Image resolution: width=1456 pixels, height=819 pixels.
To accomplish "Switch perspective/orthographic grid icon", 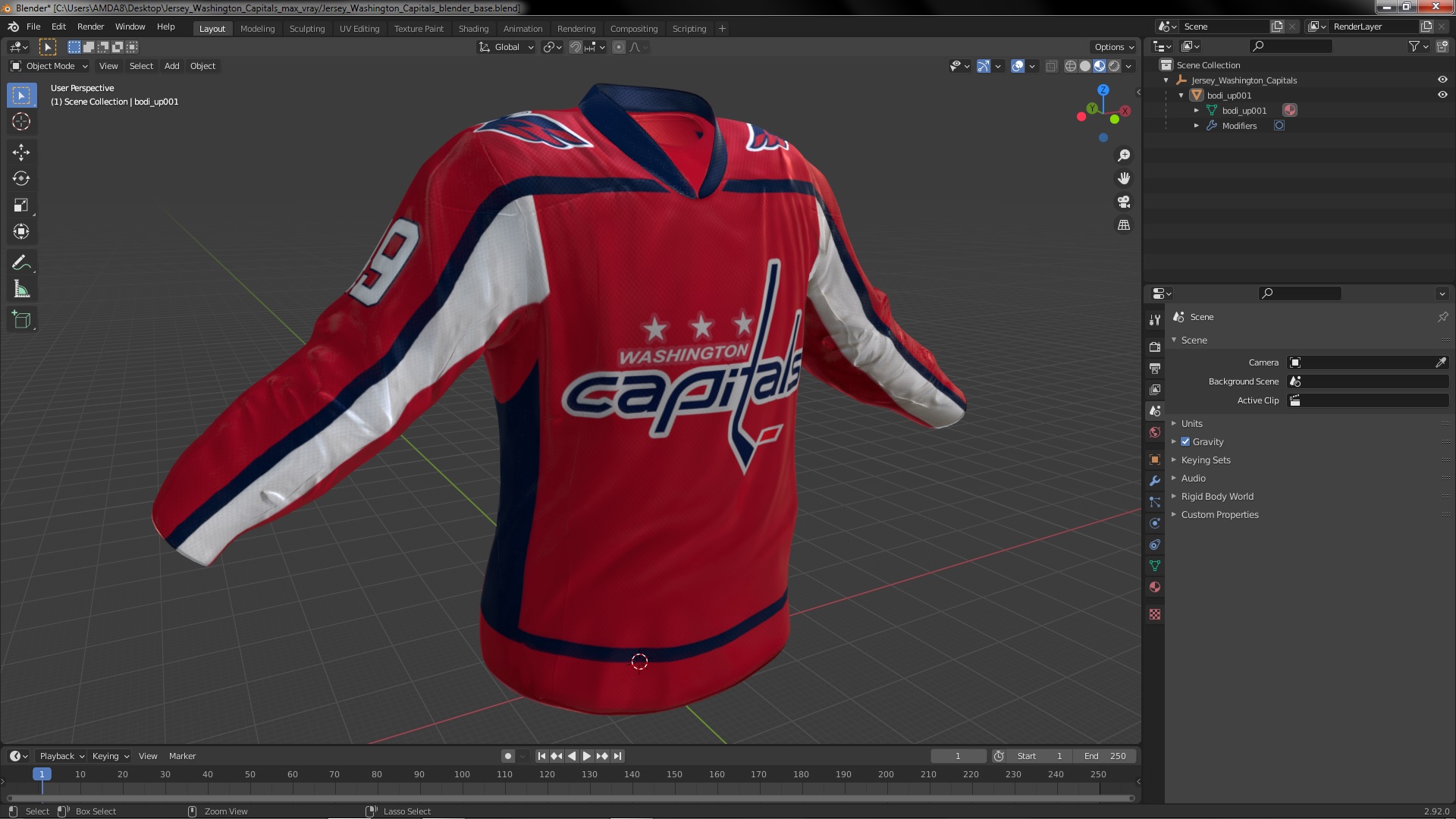I will tap(1124, 225).
